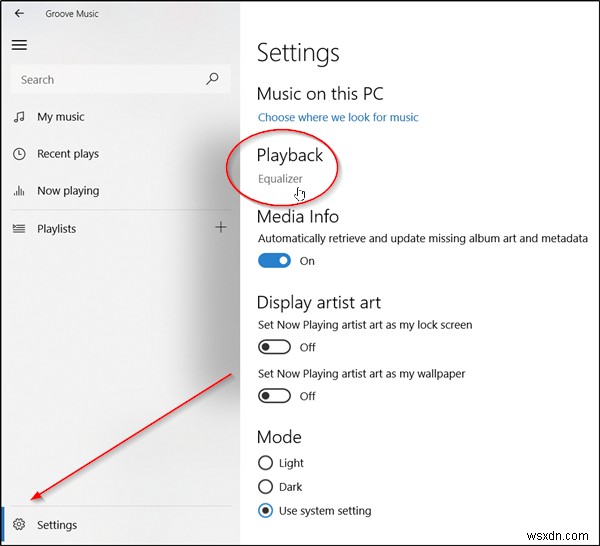Click the Now playing bars icon

[19, 191]
